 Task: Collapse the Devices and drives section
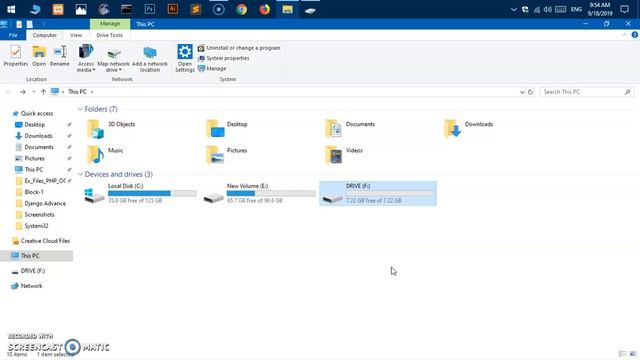[x=80, y=174]
